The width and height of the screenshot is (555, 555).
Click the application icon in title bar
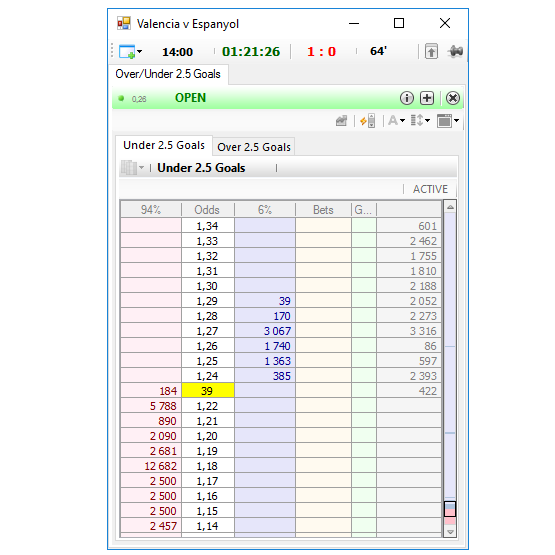pyautogui.click(x=124, y=23)
